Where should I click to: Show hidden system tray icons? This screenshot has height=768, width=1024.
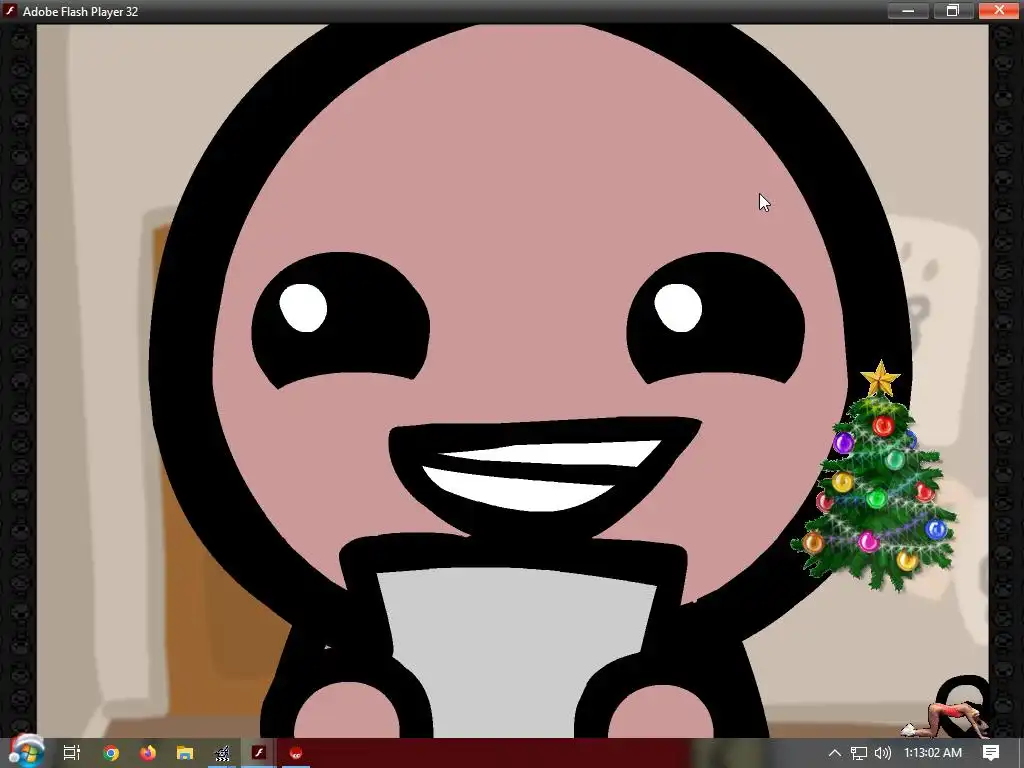pyautogui.click(x=835, y=753)
